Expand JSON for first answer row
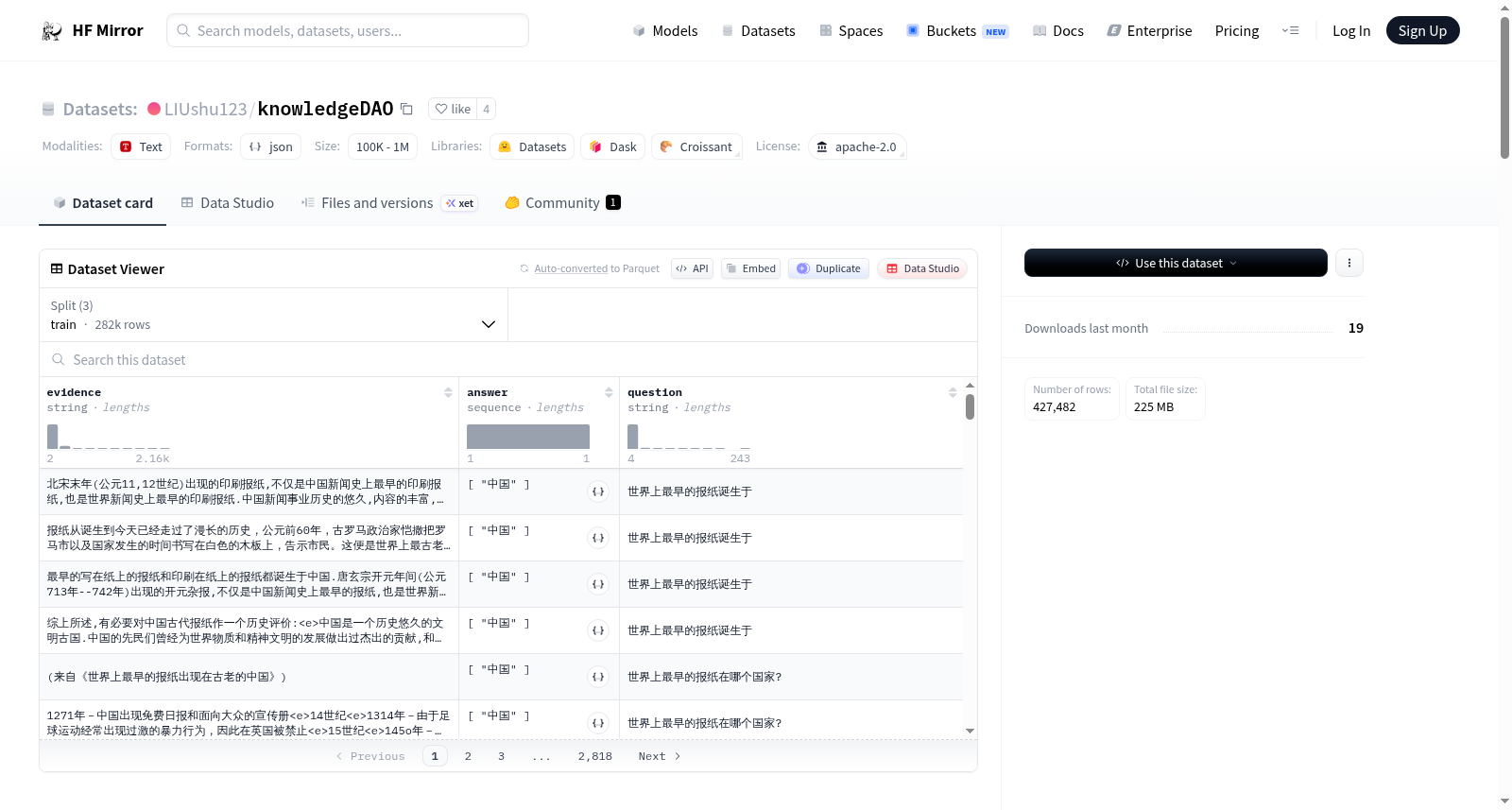The image size is (1512, 810). click(598, 491)
